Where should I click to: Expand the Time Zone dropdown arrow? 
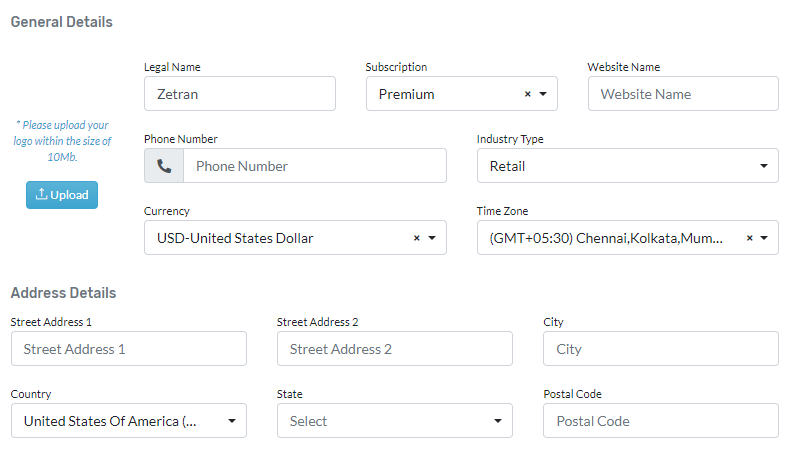click(764, 238)
